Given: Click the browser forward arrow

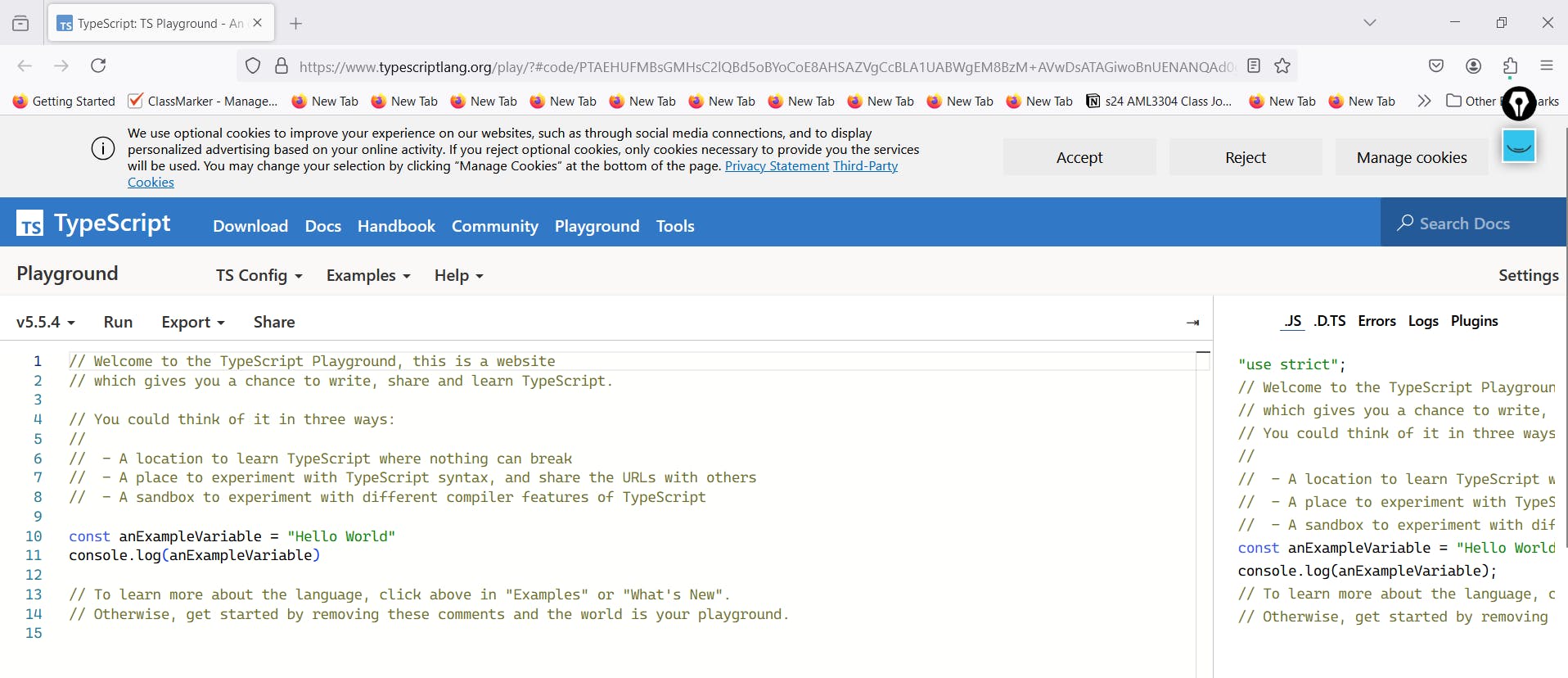Looking at the screenshot, I should tap(61, 66).
